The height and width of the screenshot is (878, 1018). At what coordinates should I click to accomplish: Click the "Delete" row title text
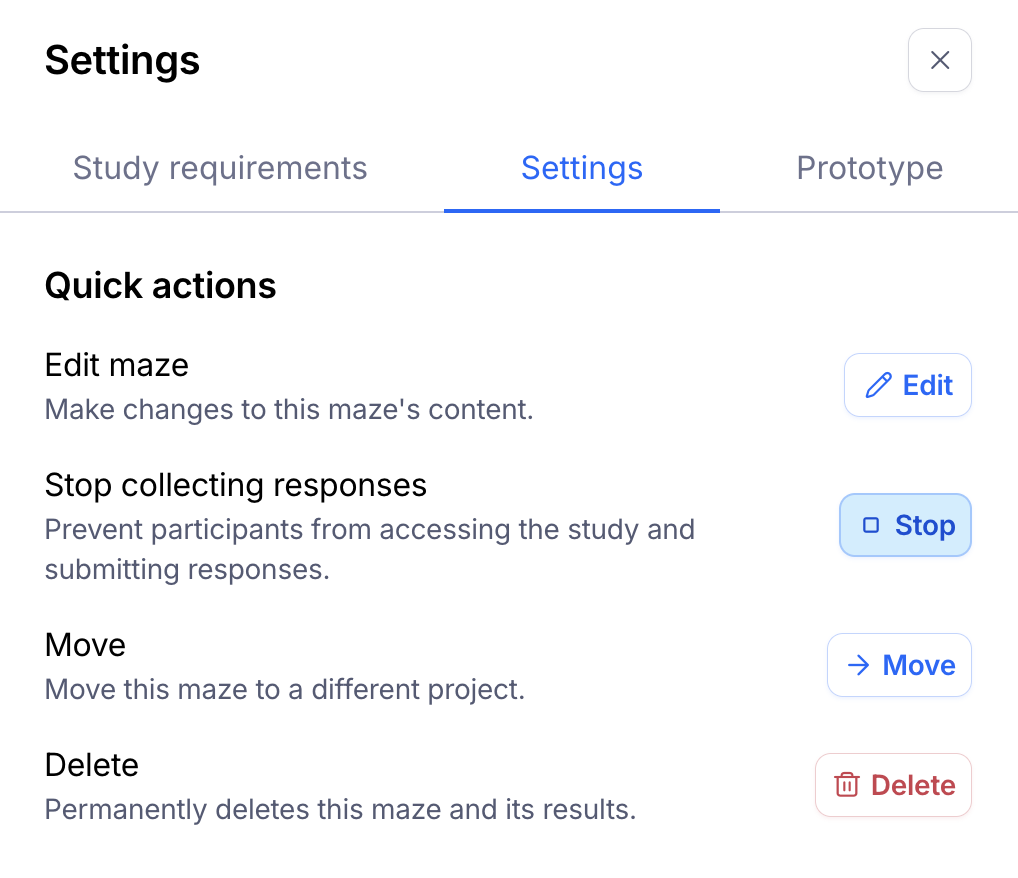point(92,765)
